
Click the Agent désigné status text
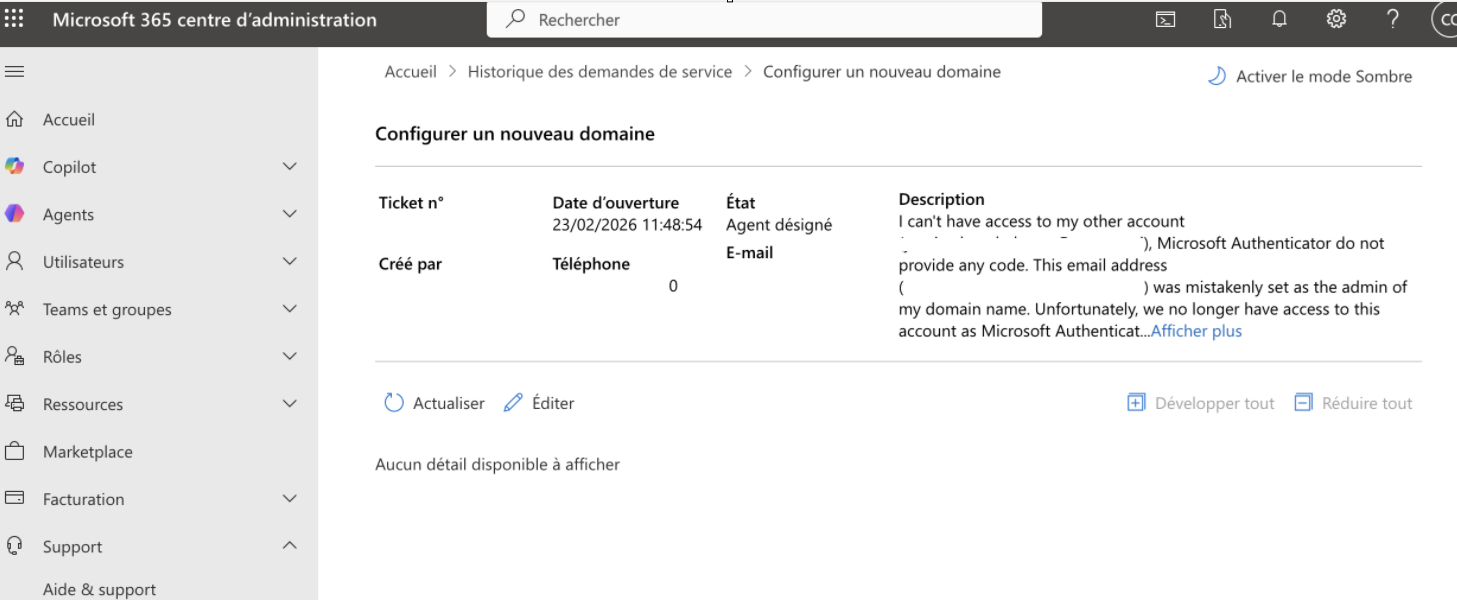779,225
